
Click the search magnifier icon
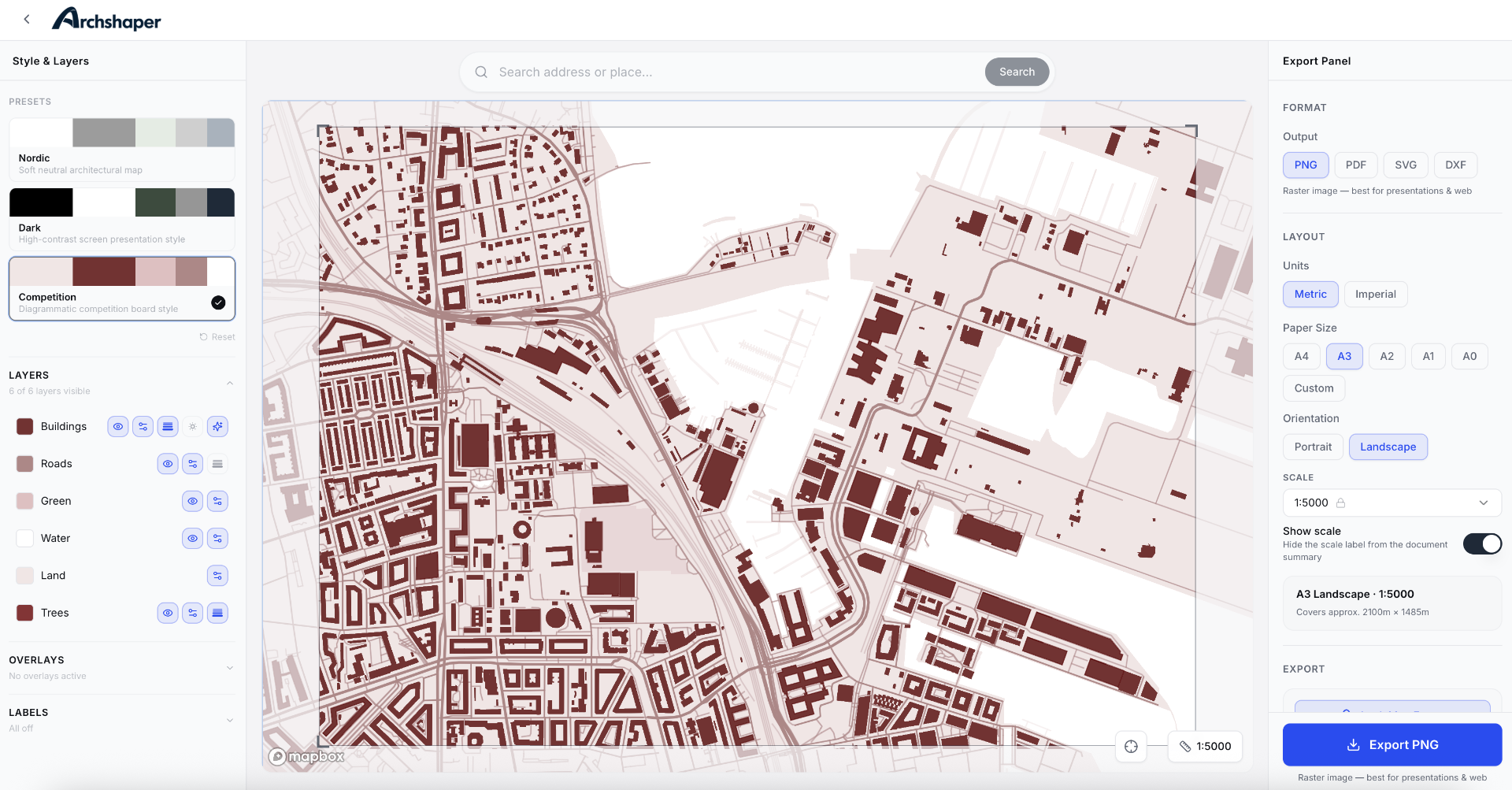pos(481,72)
